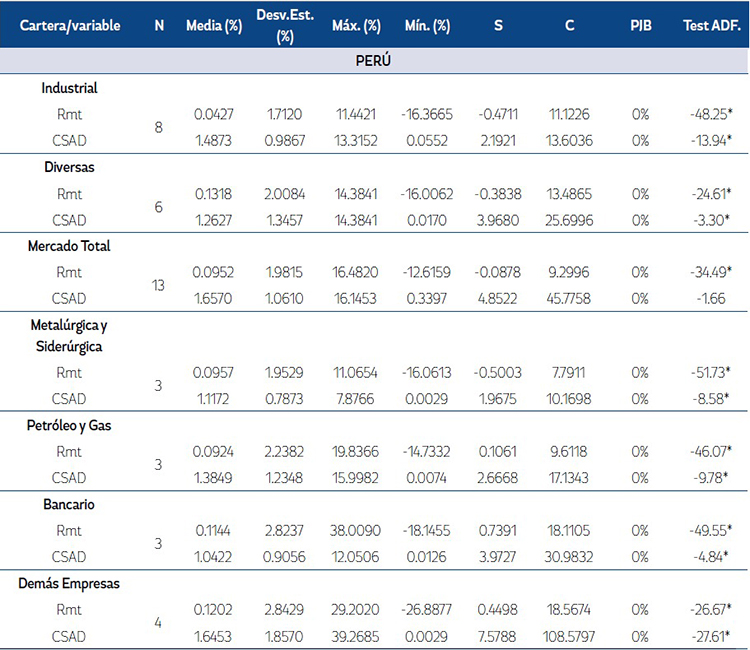Image resolution: width=750 pixels, height=650 pixels.
Task: Select the Industrial group label
Action: point(70,88)
